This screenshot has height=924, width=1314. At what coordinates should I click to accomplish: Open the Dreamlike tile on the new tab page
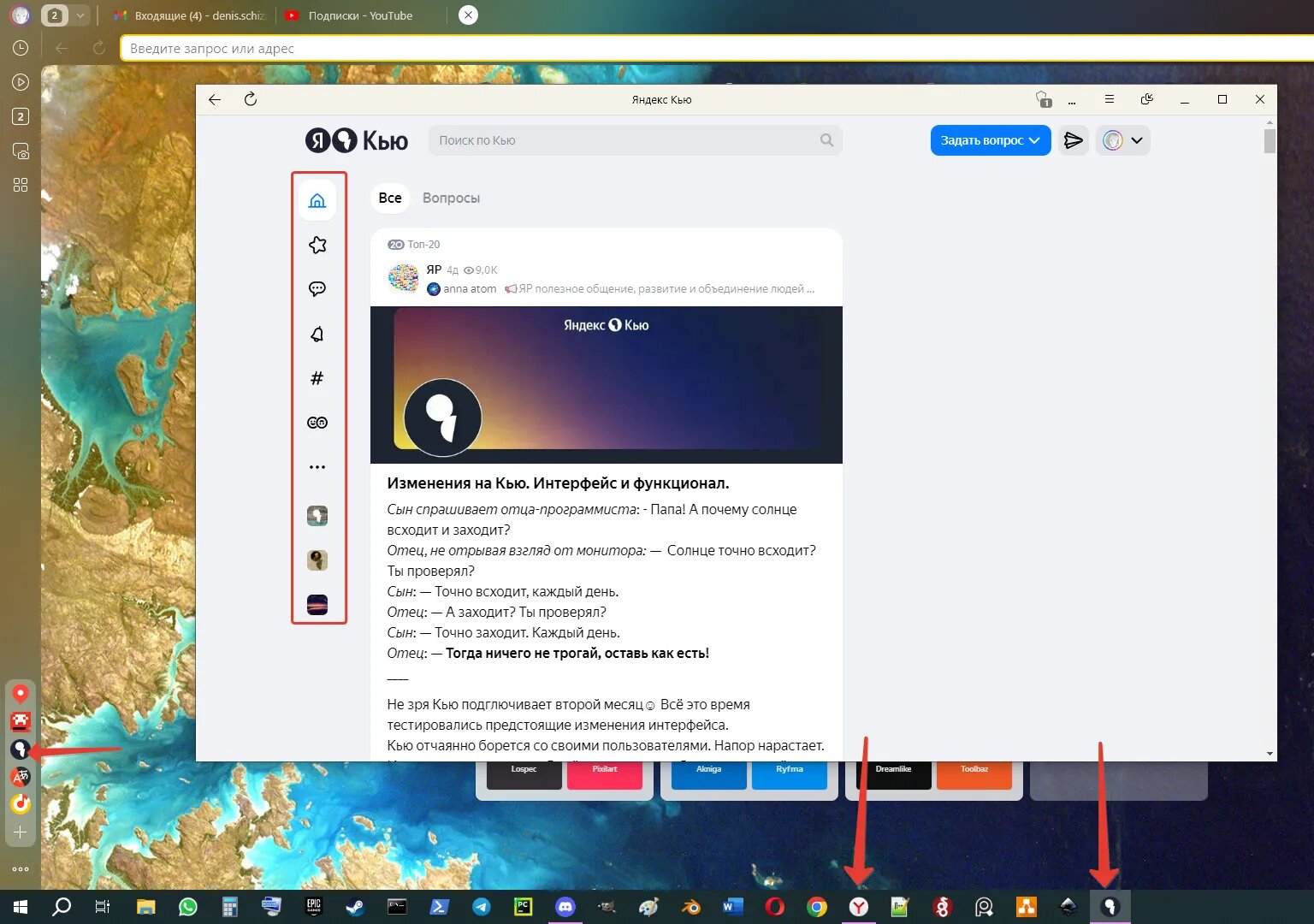pos(893,774)
